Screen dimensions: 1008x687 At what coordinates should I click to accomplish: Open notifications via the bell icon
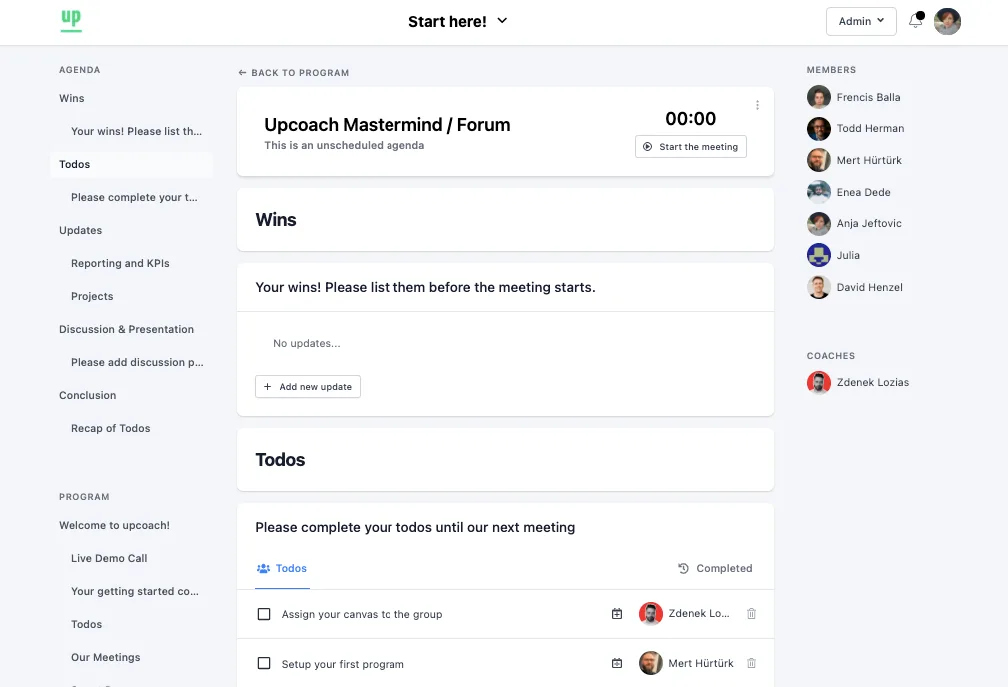tap(915, 20)
